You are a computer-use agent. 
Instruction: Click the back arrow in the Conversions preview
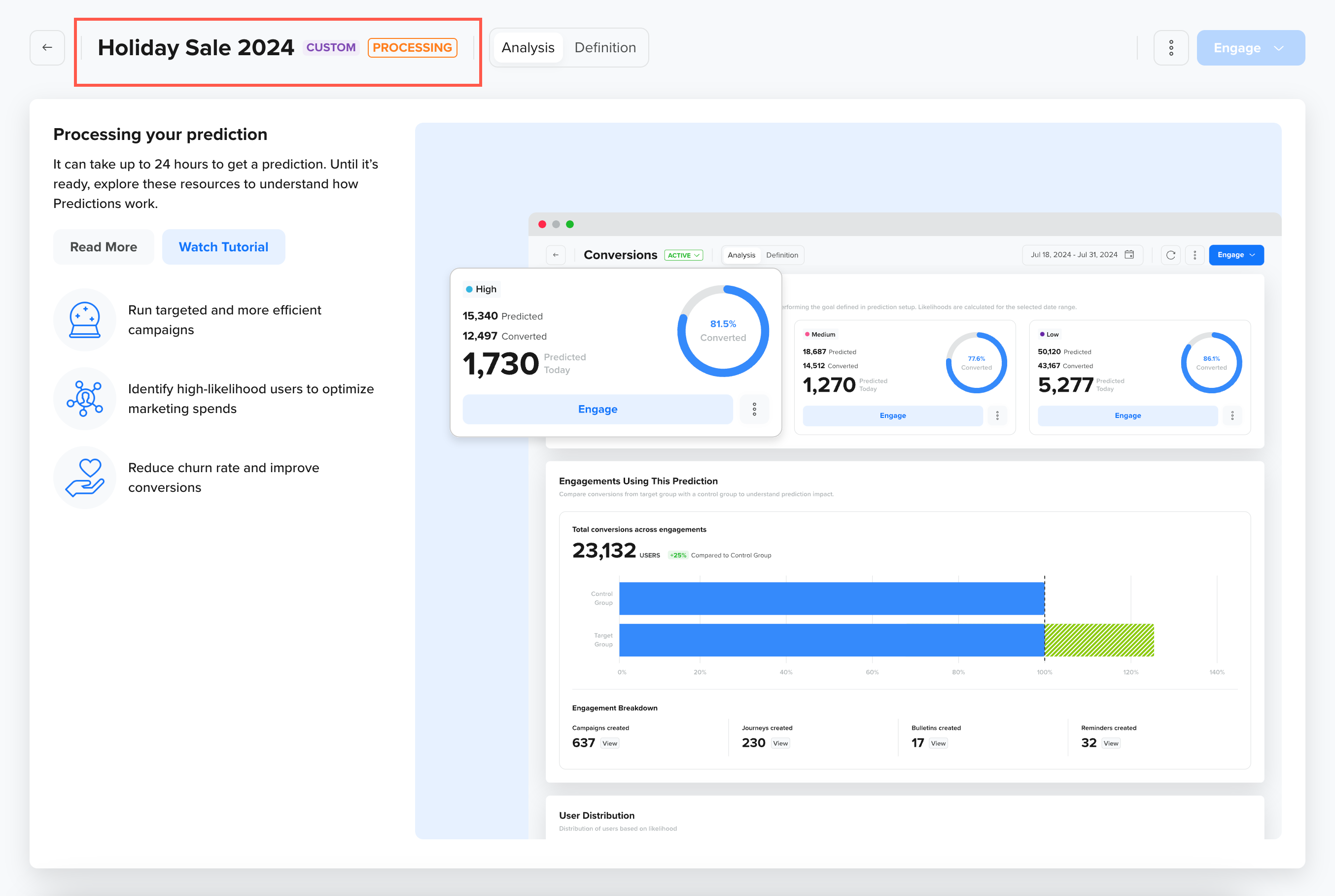[x=556, y=255]
